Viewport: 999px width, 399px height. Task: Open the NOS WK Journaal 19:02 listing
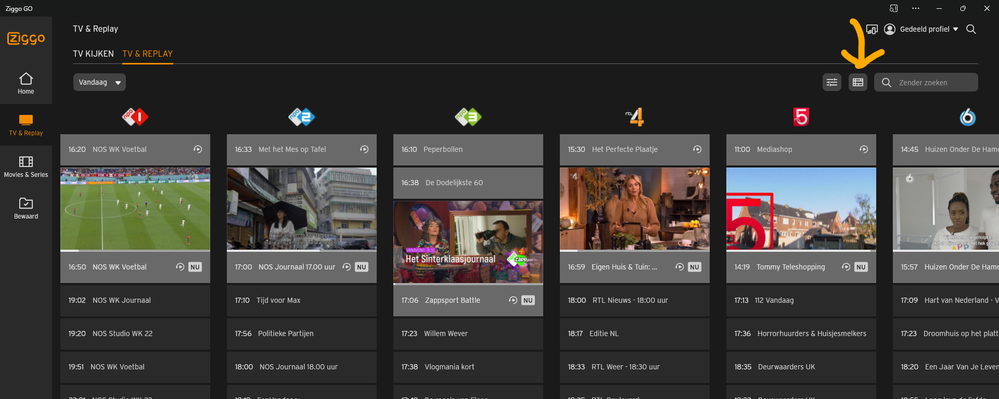[x=135, y=300]
